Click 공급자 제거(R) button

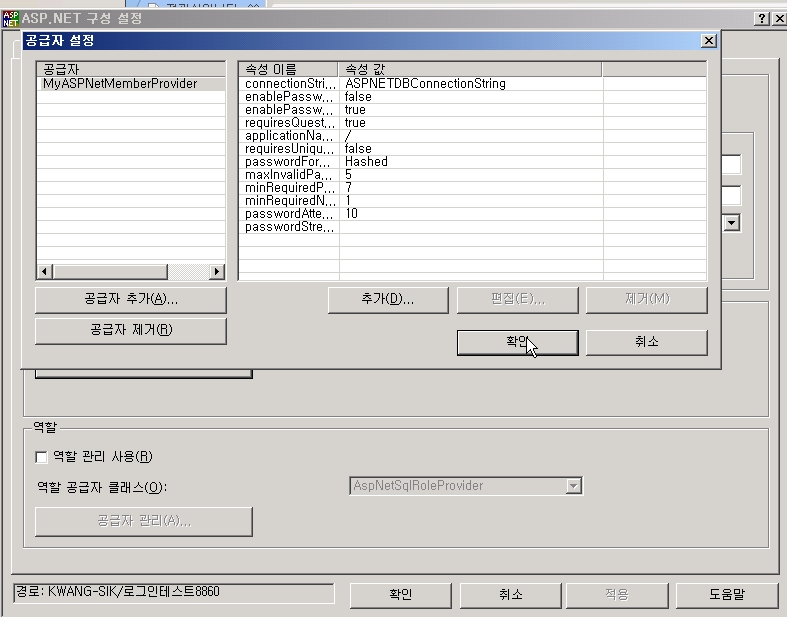click(x=131, y=330)
